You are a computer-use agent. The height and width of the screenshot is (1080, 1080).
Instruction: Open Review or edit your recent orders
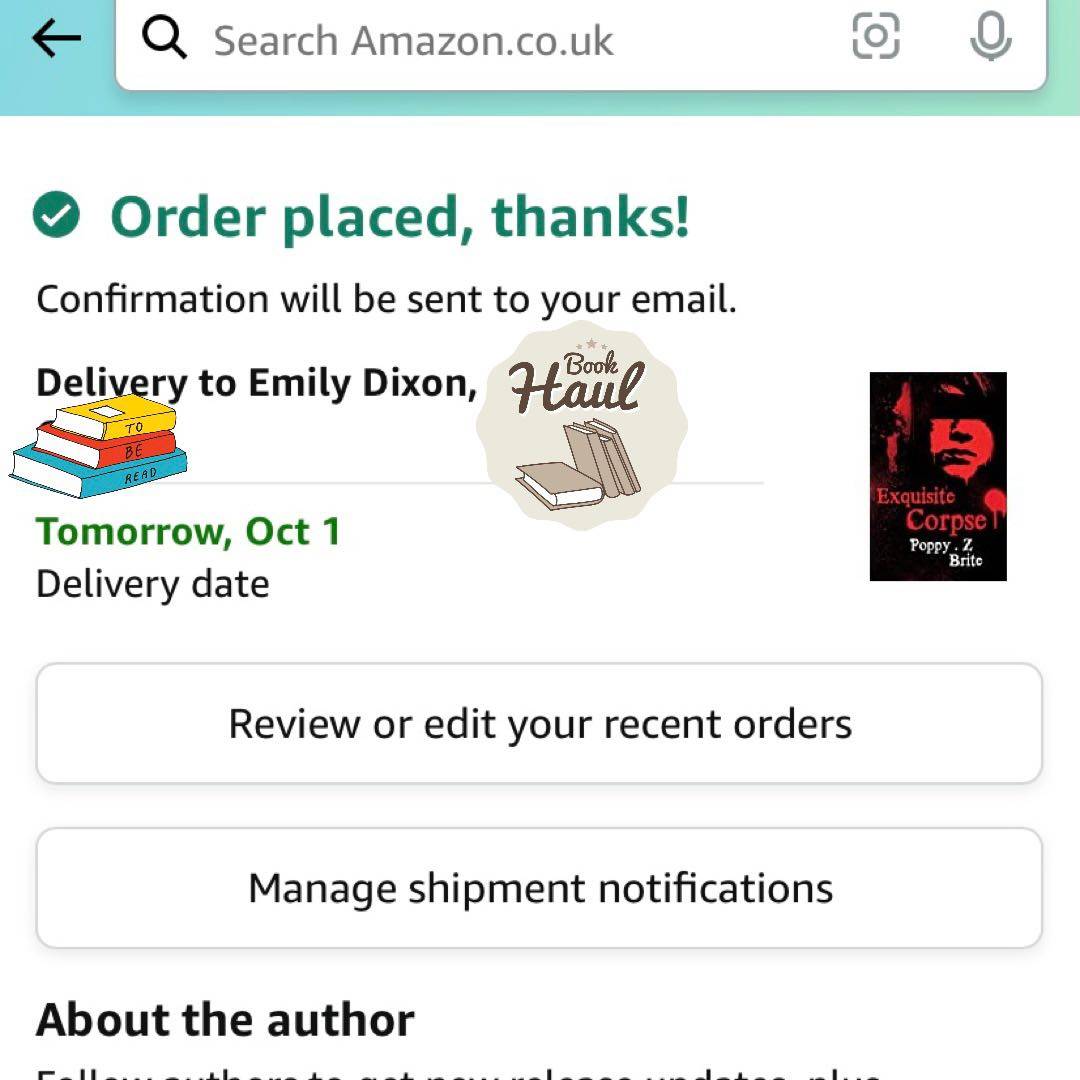click(x=539, y=723)
